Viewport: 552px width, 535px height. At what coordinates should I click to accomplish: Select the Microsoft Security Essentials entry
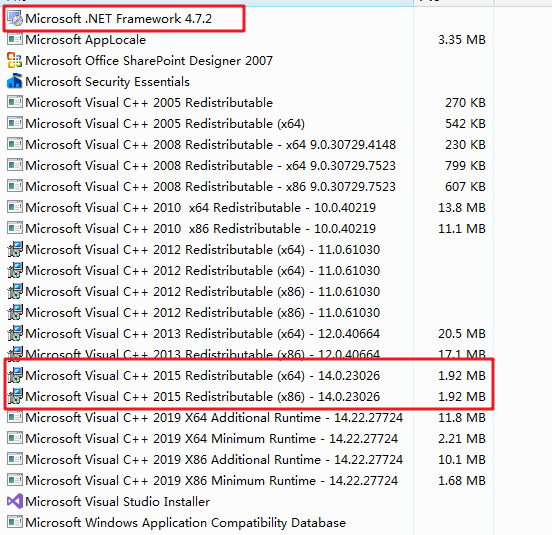107,82
